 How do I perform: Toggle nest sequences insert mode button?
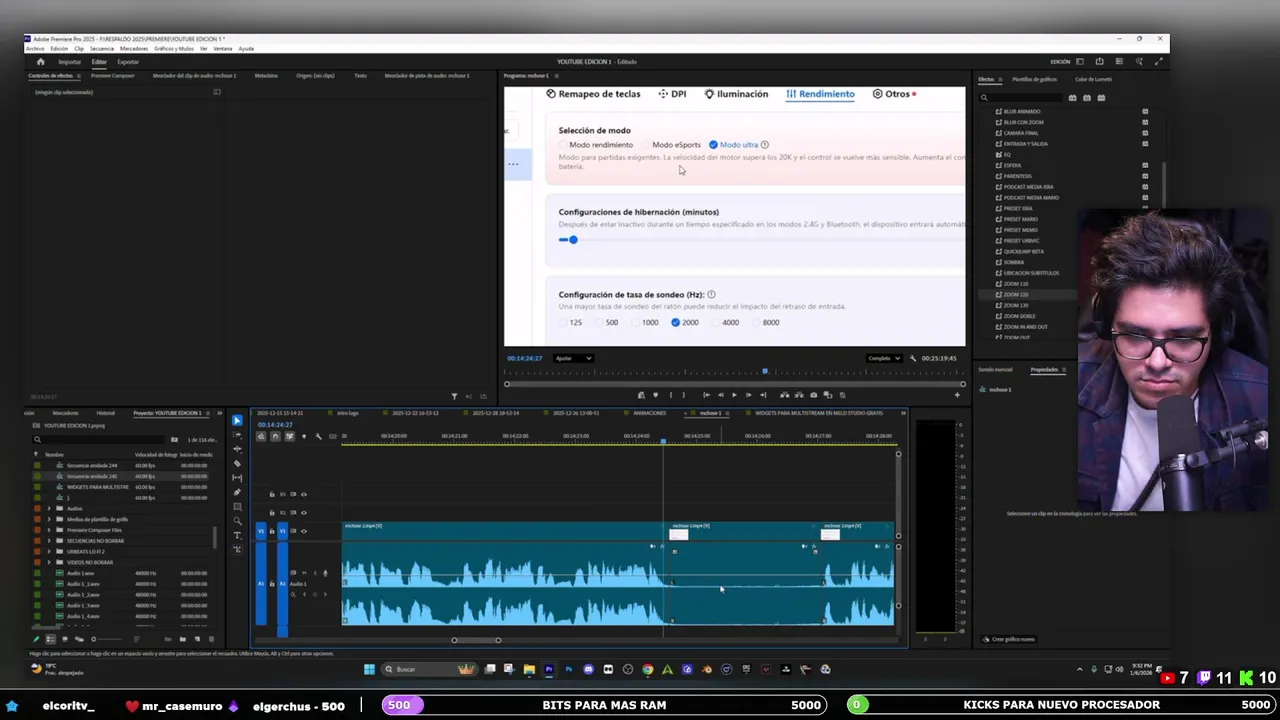[x=261, y=436]
